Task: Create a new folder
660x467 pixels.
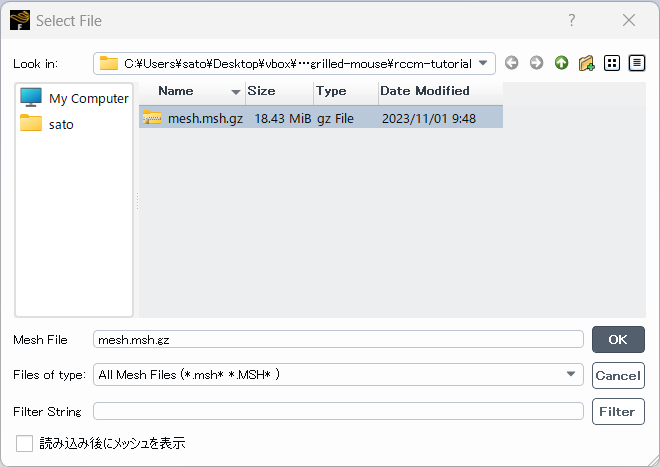Action: [587, 63]
